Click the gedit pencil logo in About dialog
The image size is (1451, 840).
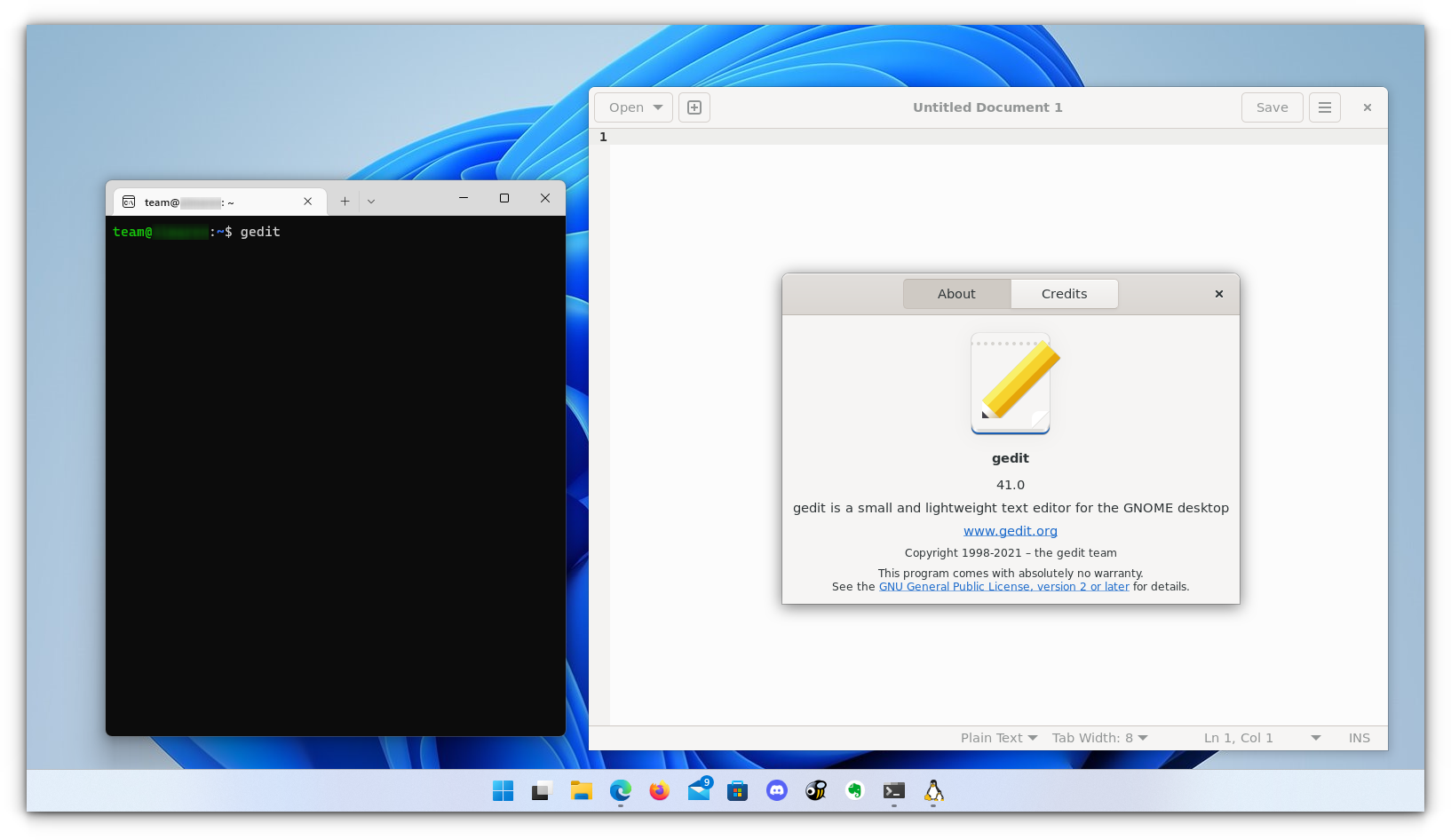pos(1011,383)
